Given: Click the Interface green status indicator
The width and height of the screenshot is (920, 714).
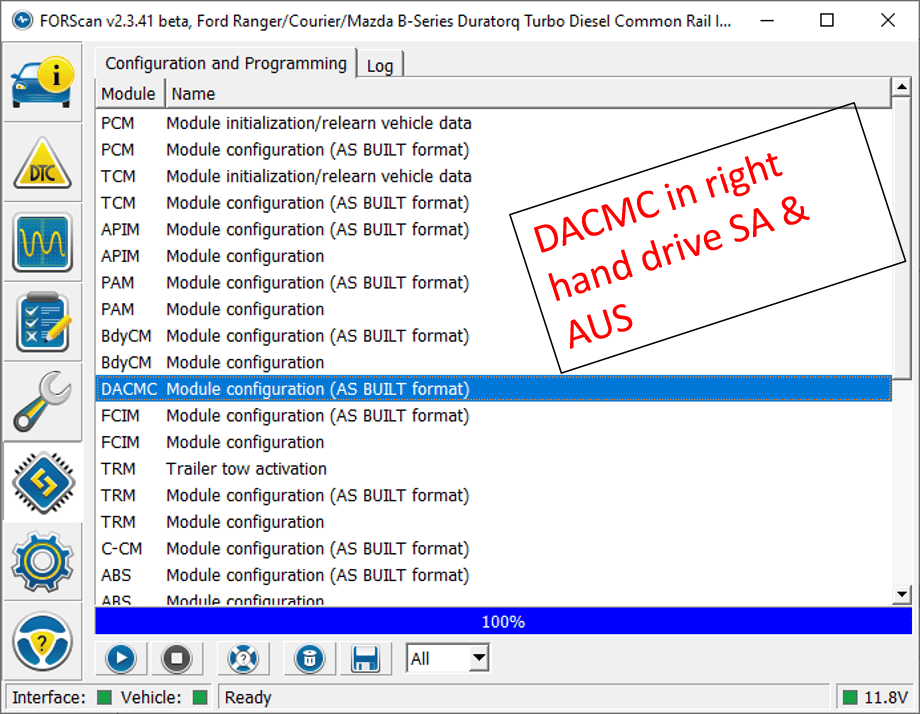Looking at the screenshot, I should (104, 697).
